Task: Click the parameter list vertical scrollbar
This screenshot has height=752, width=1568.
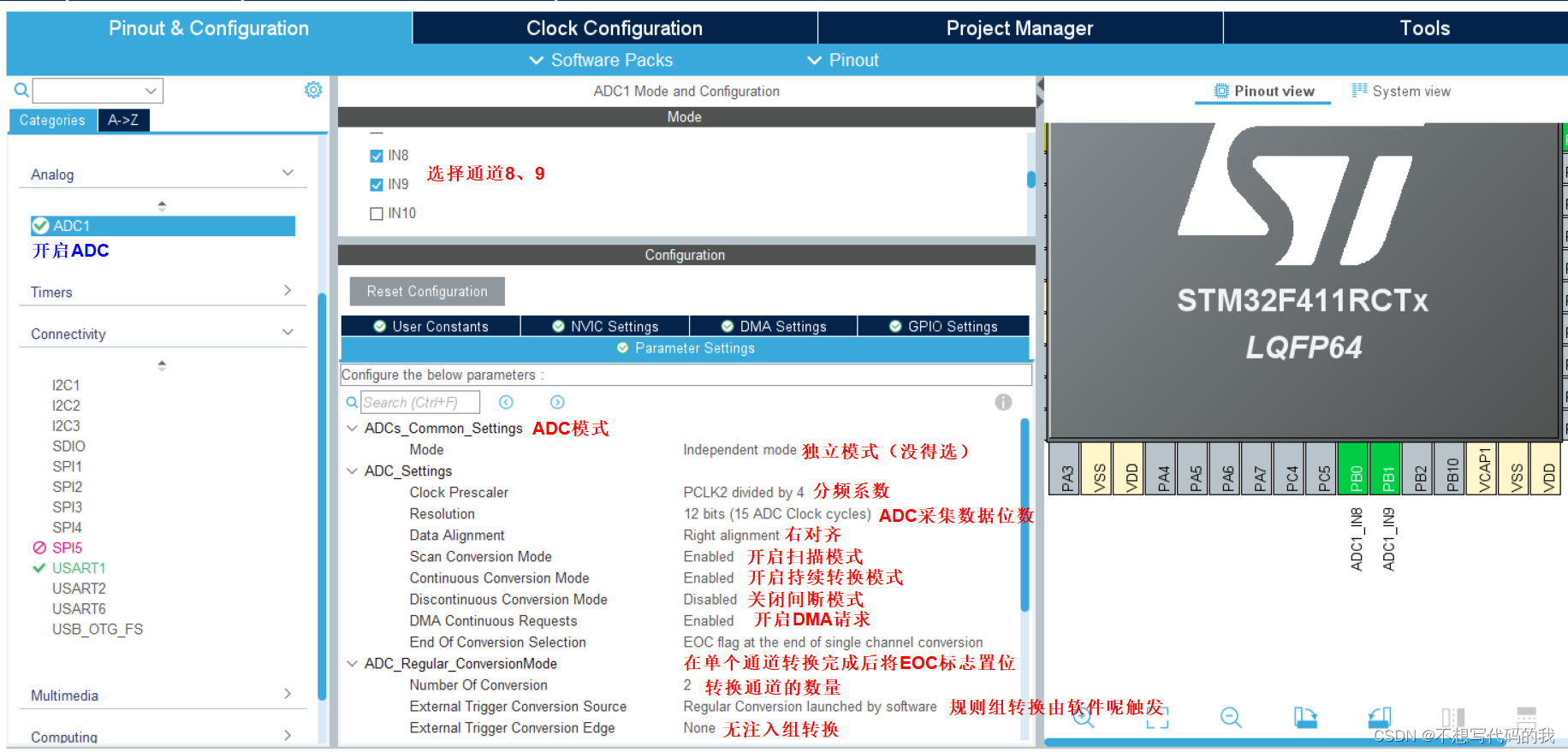Action: click(x=1025, y=515)
